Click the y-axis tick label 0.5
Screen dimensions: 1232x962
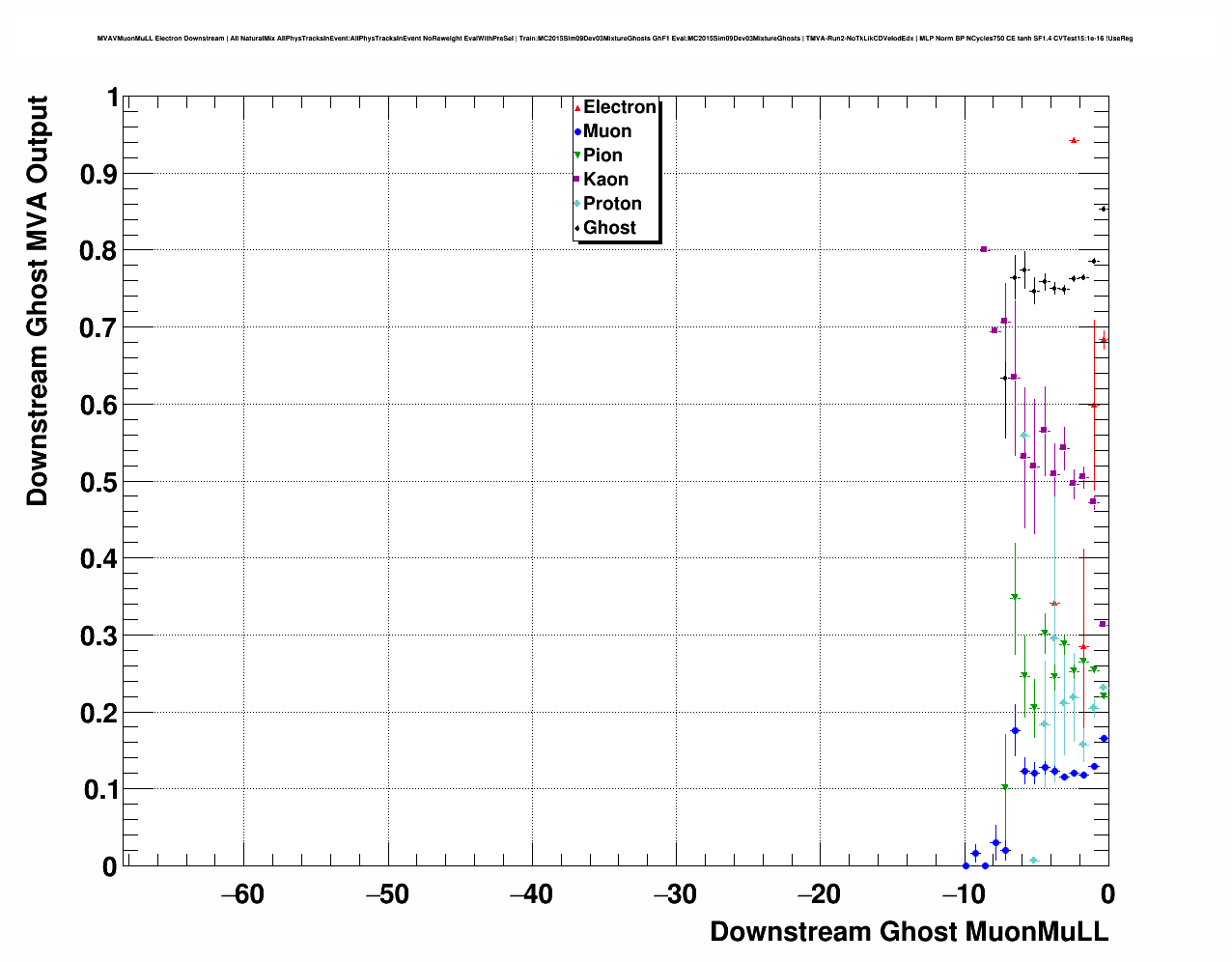pos(100,482)
